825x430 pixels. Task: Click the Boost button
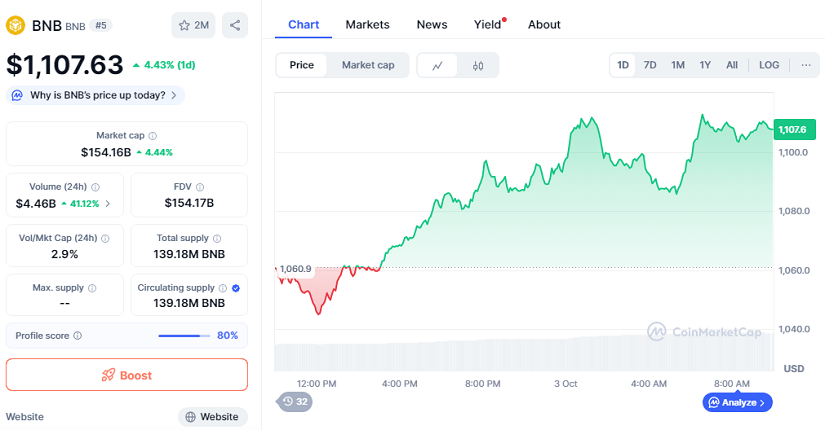tap(127, 375)
